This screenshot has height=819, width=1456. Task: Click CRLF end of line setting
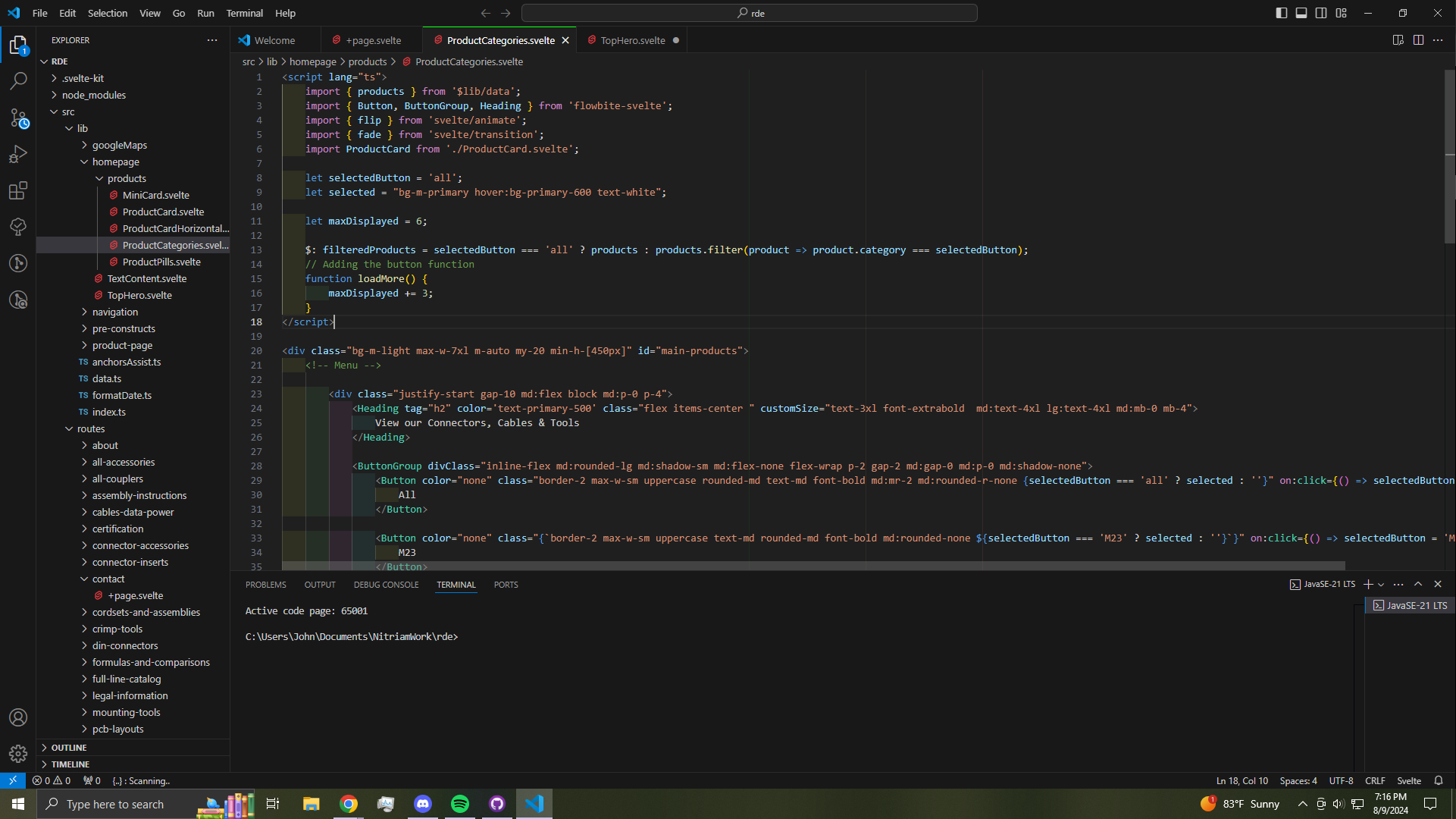pyautogui.click(x=1375, y=780)
